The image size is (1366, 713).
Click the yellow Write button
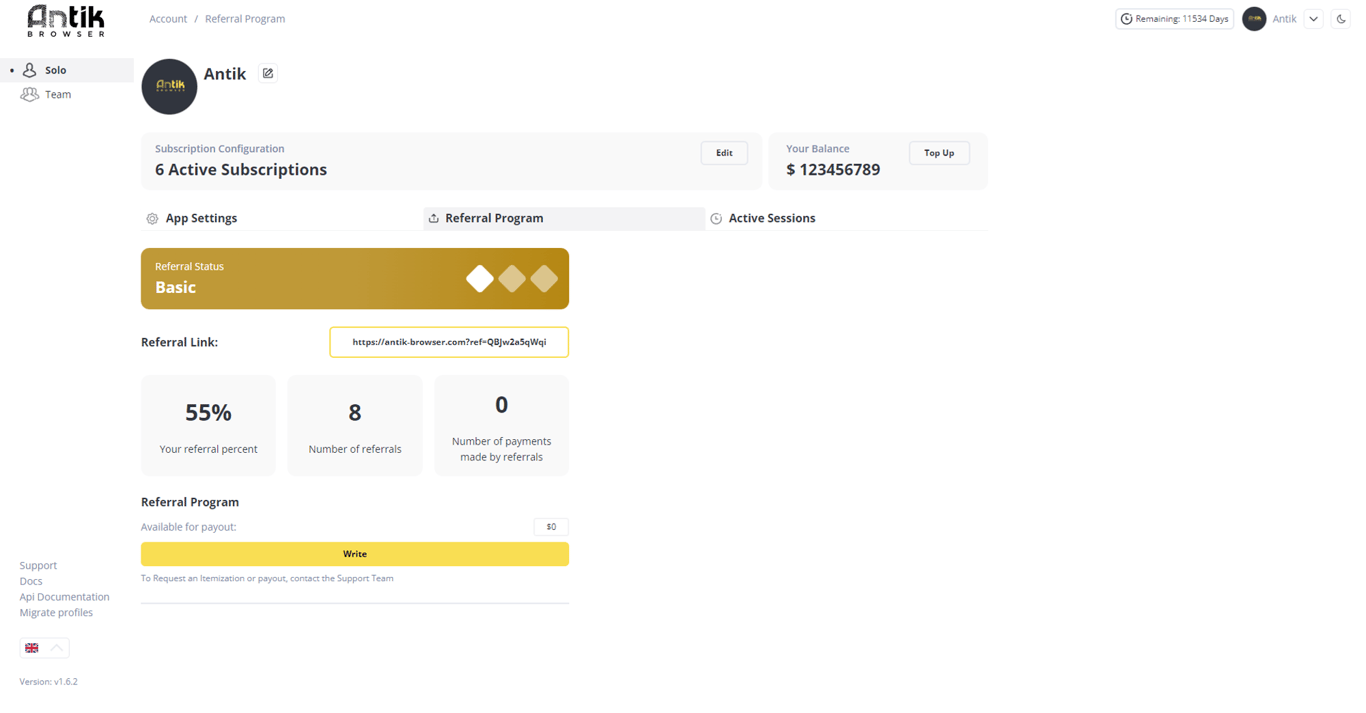tap(355, 554)
